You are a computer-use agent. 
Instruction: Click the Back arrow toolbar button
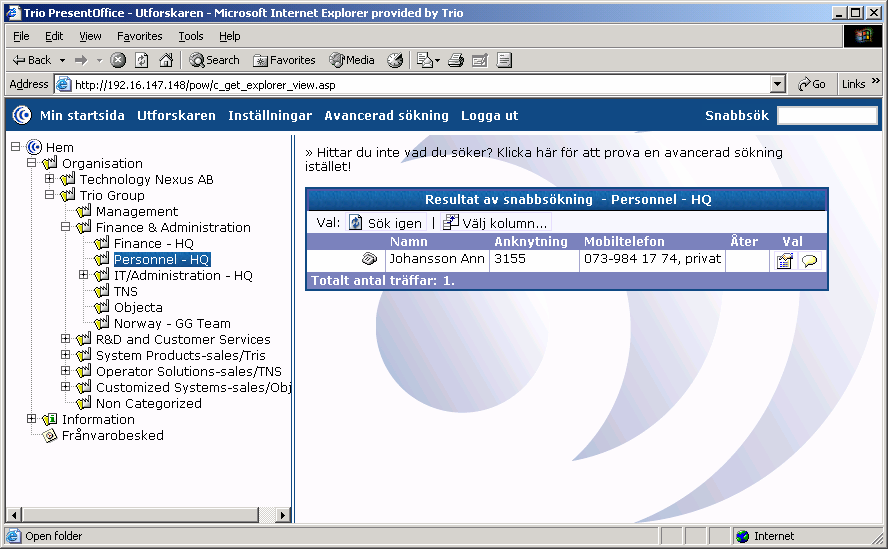[x=32, y=60]
